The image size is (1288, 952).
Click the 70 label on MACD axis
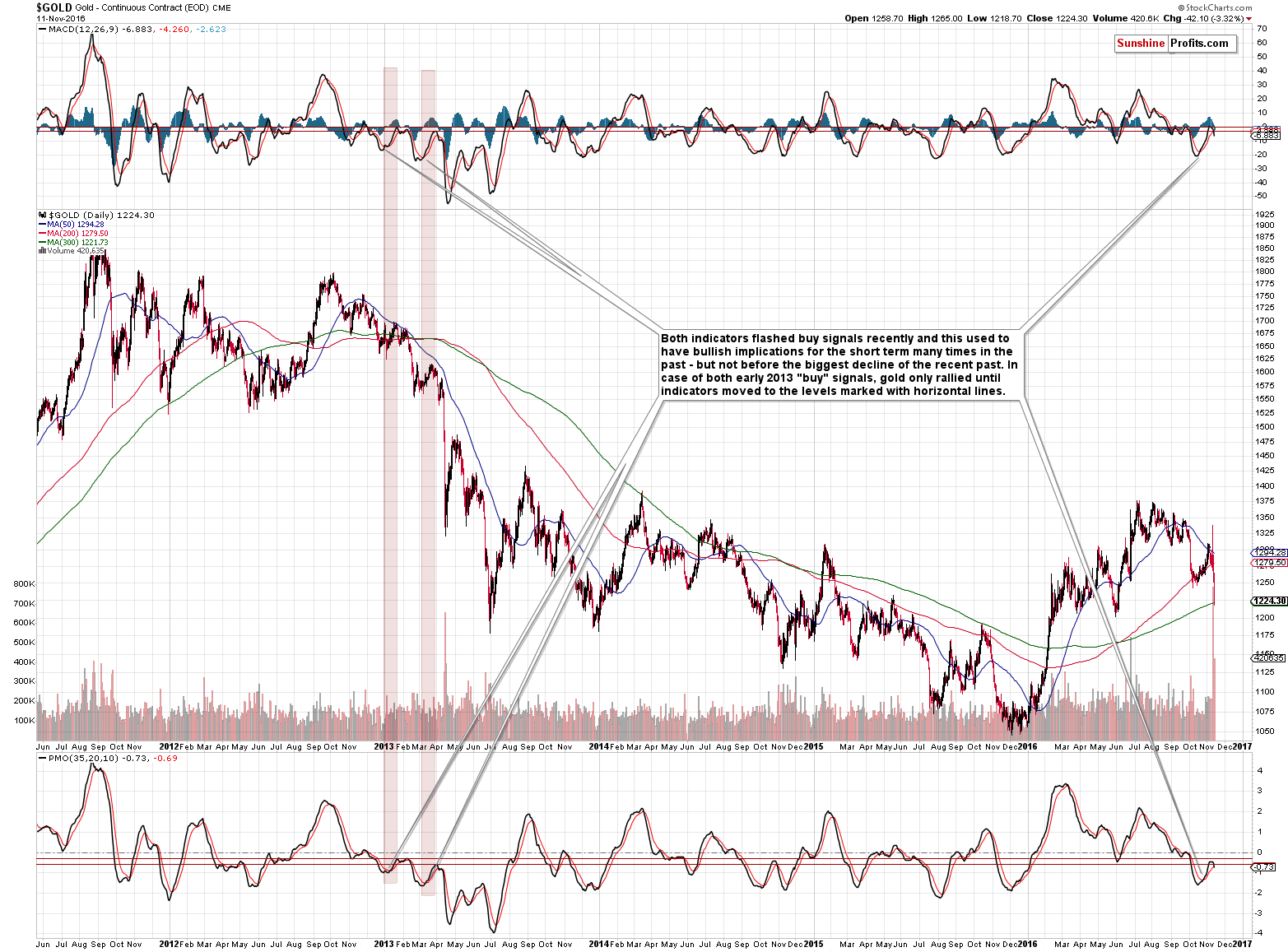pos(1261,29)
